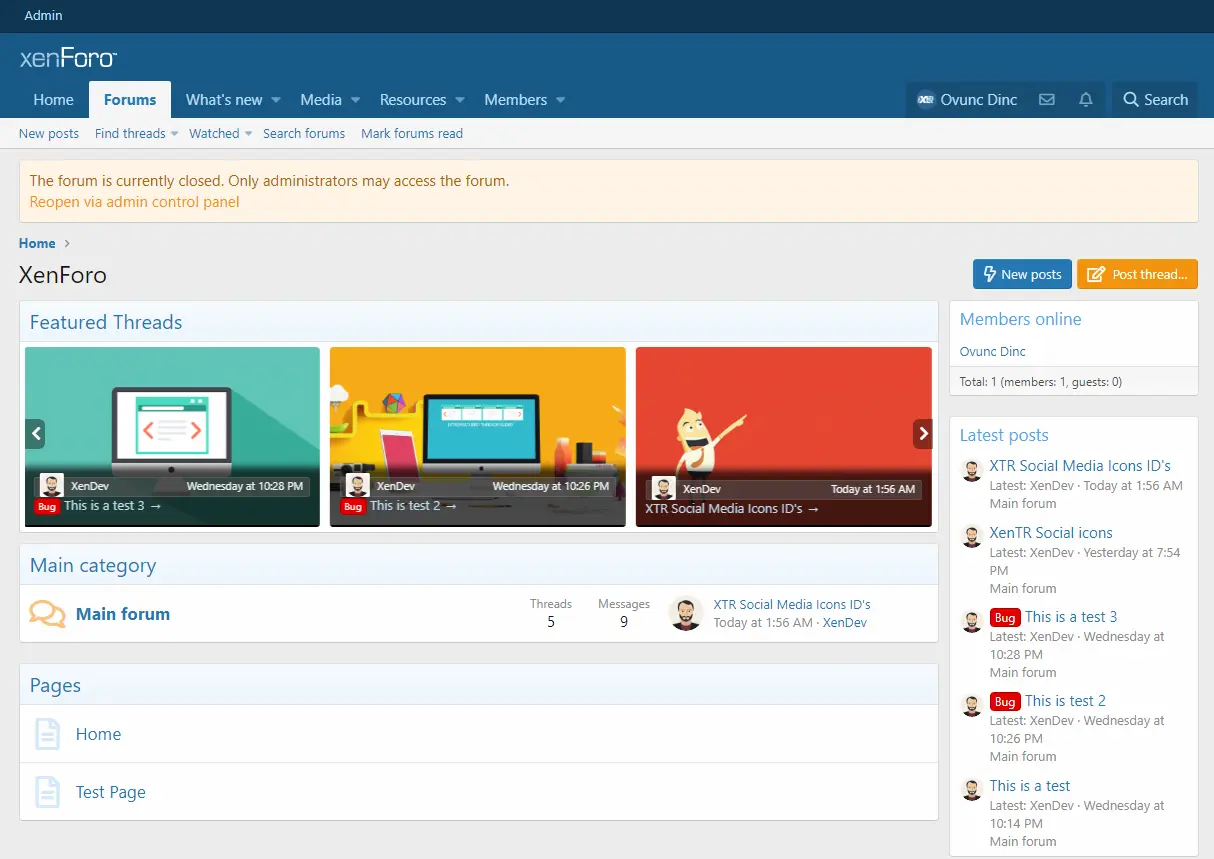Click avatar beside XenTR Social icons post
The height and width of the screenshot is (859, 1214).
coord(971,538)
